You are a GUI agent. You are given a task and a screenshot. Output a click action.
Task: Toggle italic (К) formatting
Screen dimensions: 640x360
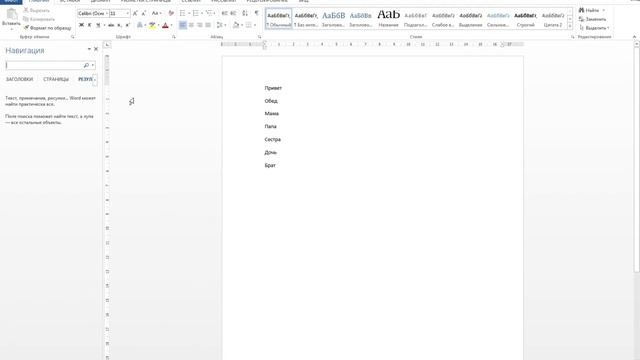tap(89, 25)
